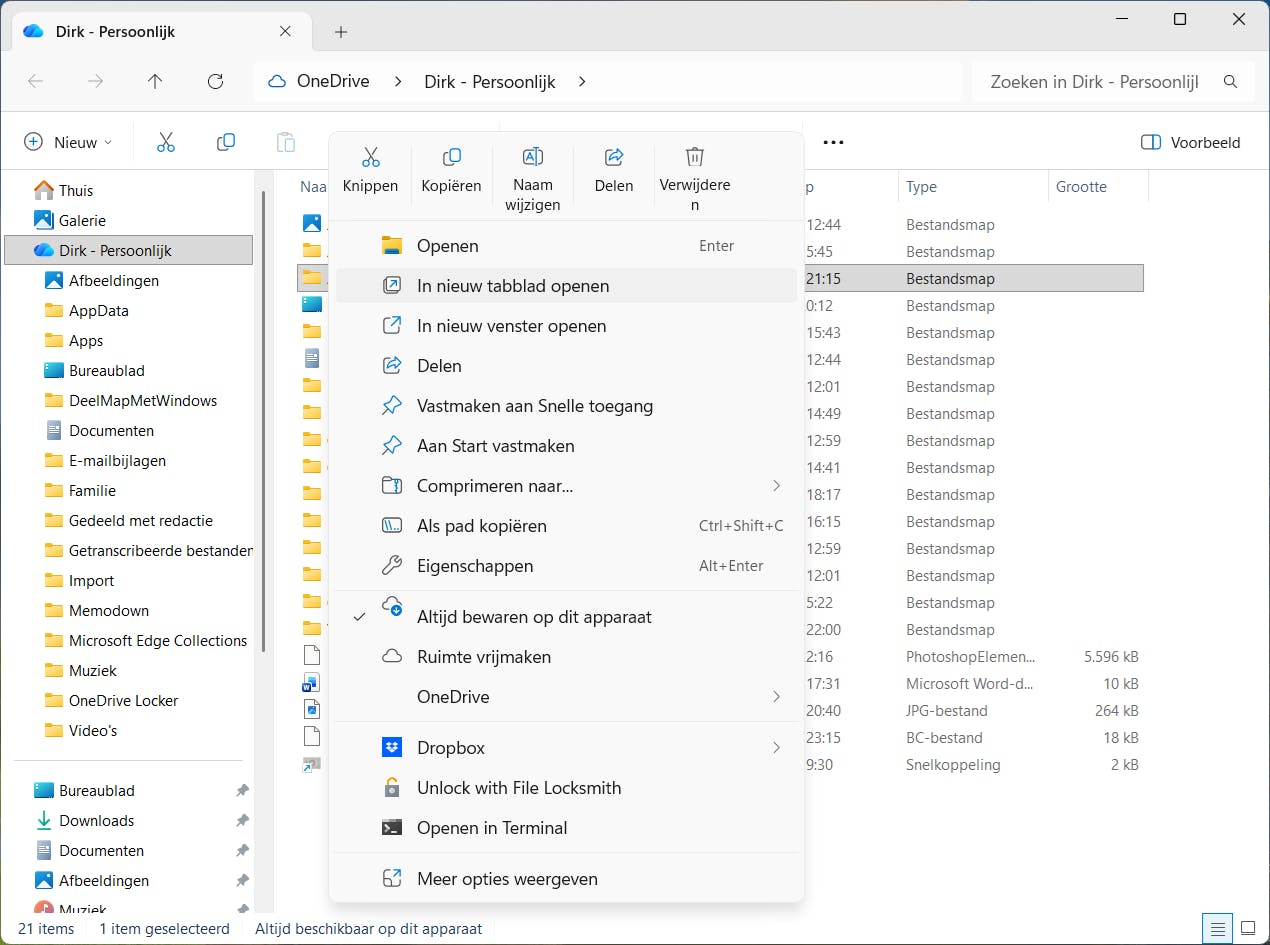Click the refresh icon in navigation bar
This screenshot has width=1270, height=945.
click(215, 82)
